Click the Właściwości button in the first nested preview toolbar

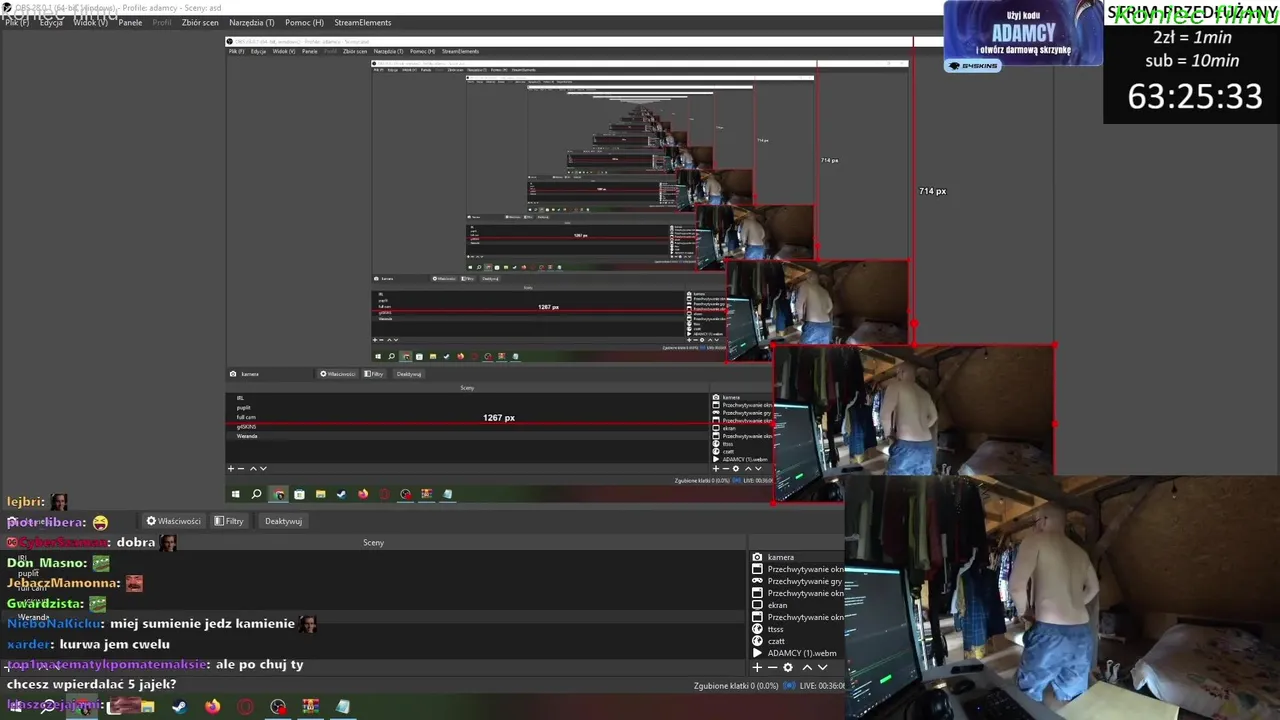pos(337,374)
